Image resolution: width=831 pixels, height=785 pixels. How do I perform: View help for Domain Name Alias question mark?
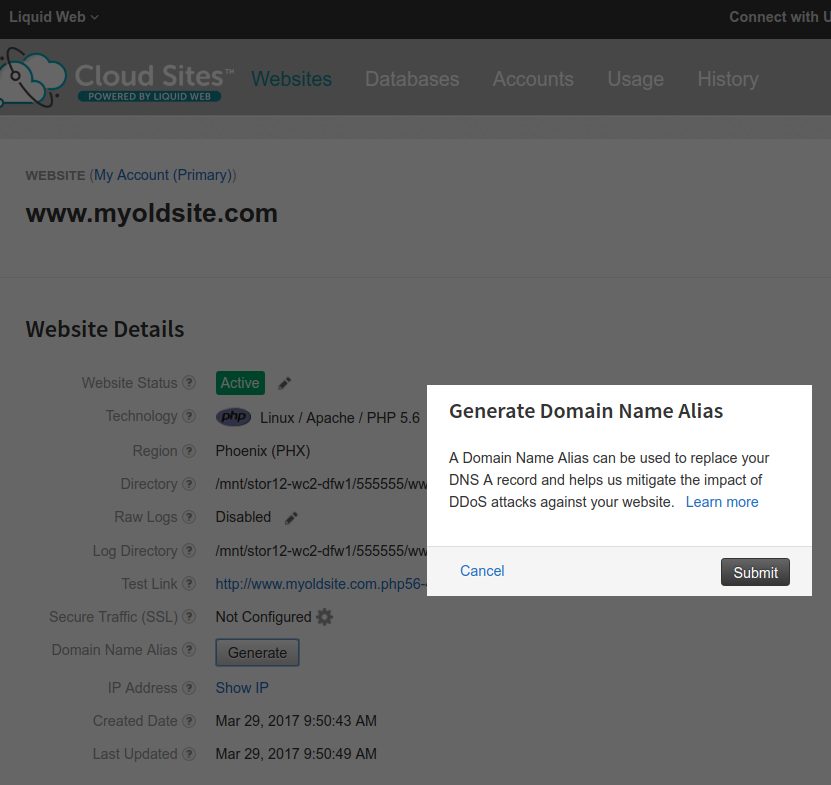pyautogui.click(x=190, y=650)
